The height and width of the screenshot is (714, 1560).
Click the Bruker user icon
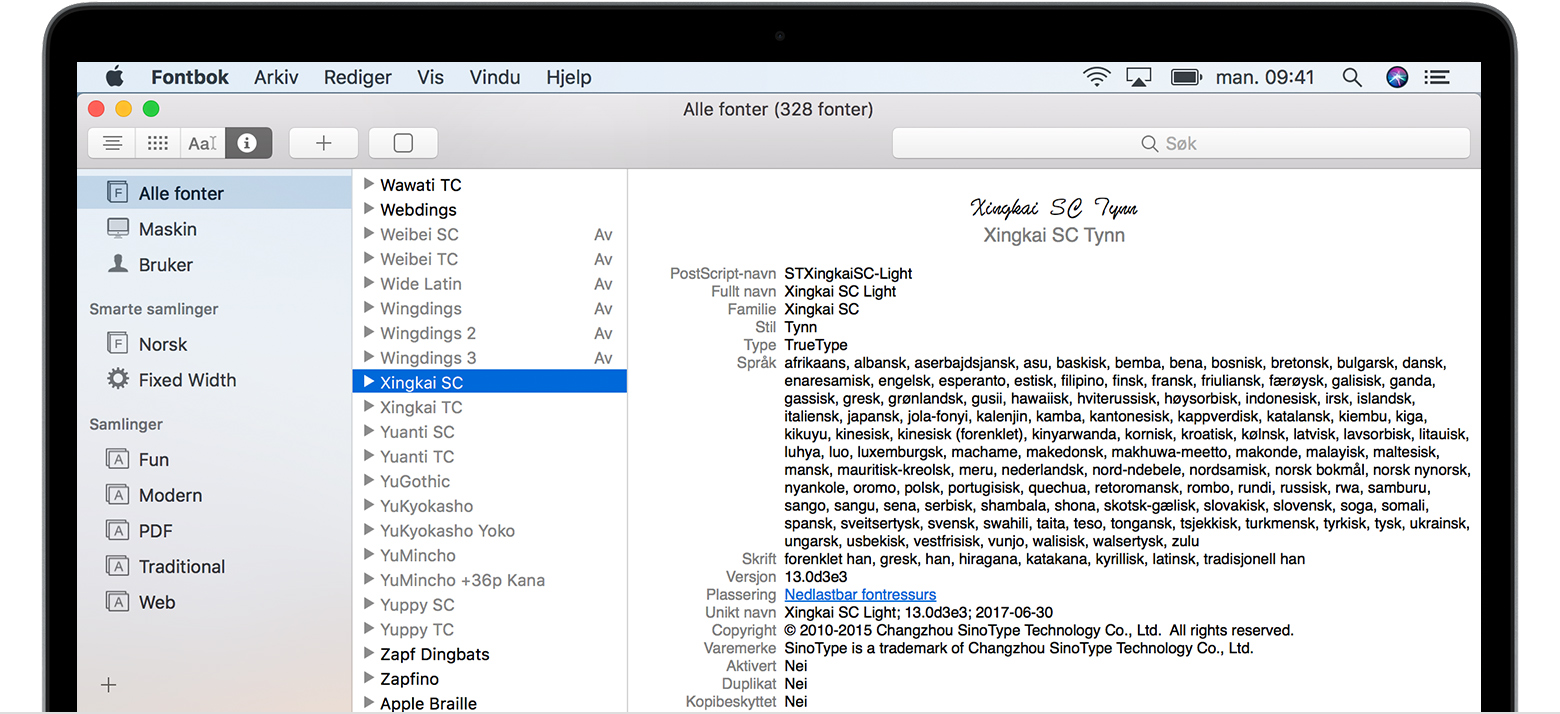click(118, 264)
